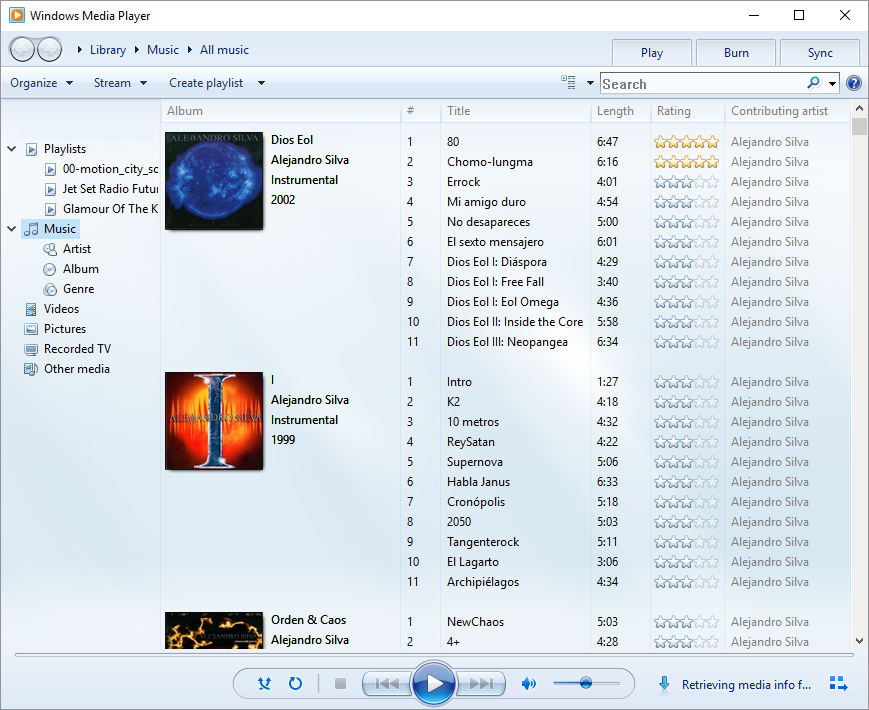Open the view options dropdown arrow
The height and width of the screenshot is (710, 869).
(590, 84)
